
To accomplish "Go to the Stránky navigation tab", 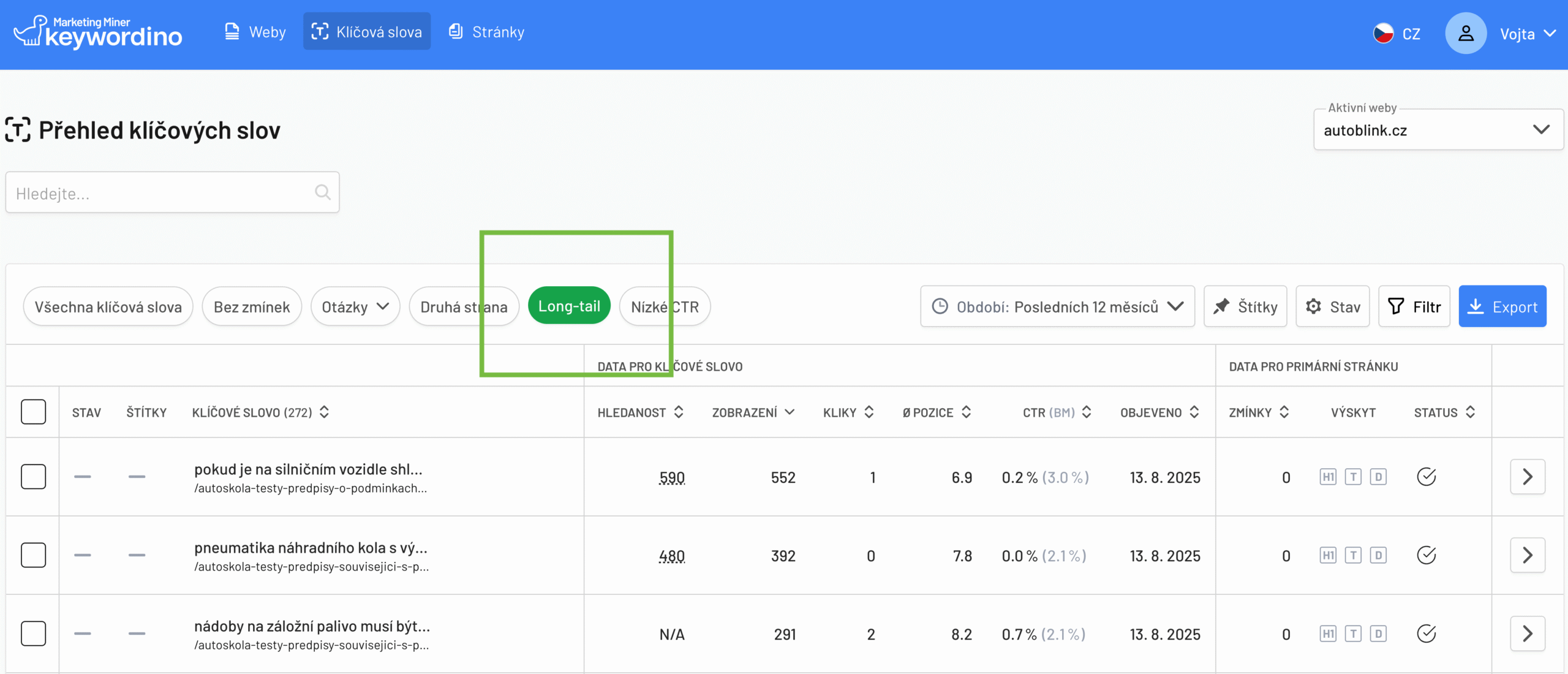I will [x=487, y=32].
